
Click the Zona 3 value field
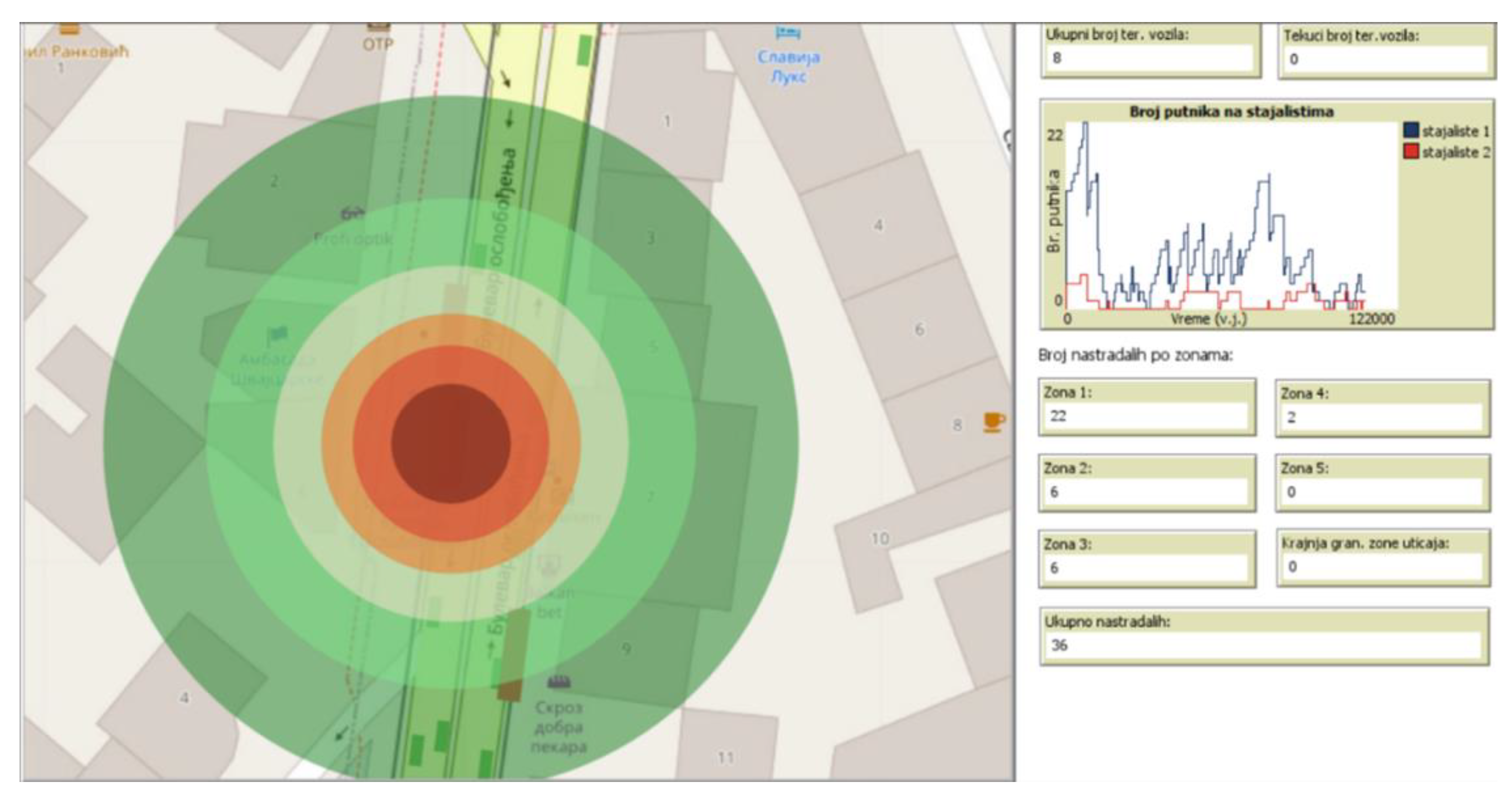pyautogui.click(x=1146, y=568)
